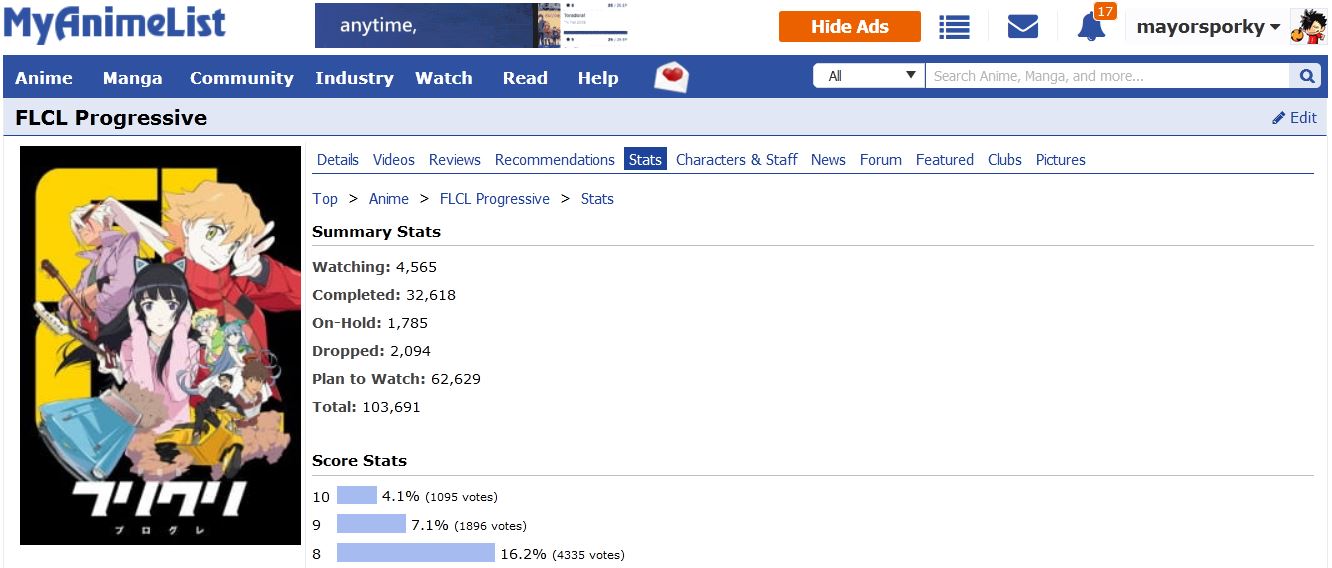
Task: Click the FLCL Progressive poster image
Action: pos(160,346)
